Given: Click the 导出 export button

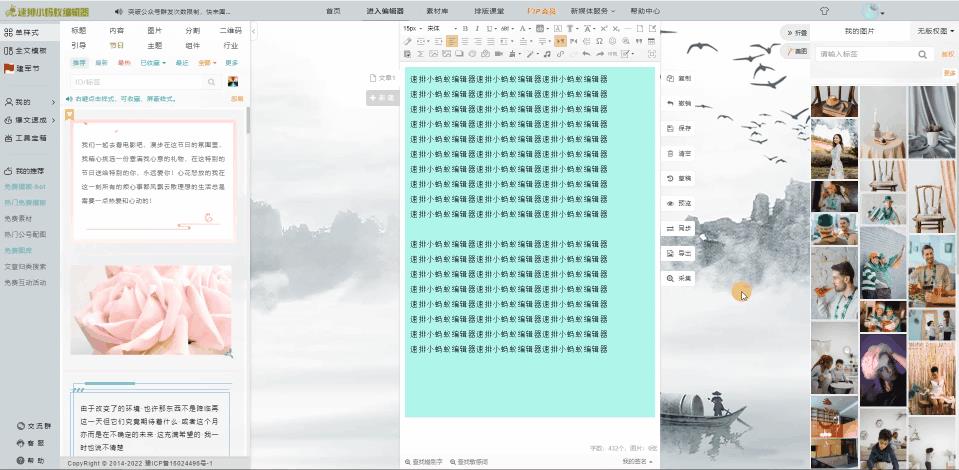Looking at the screenshot, I should point(678,253).
